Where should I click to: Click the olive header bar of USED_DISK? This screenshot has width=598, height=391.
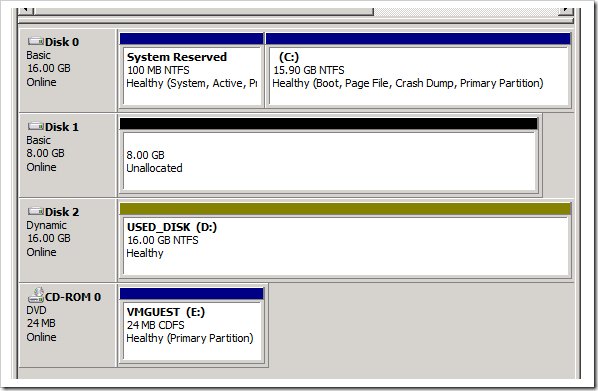coord(345,209)
